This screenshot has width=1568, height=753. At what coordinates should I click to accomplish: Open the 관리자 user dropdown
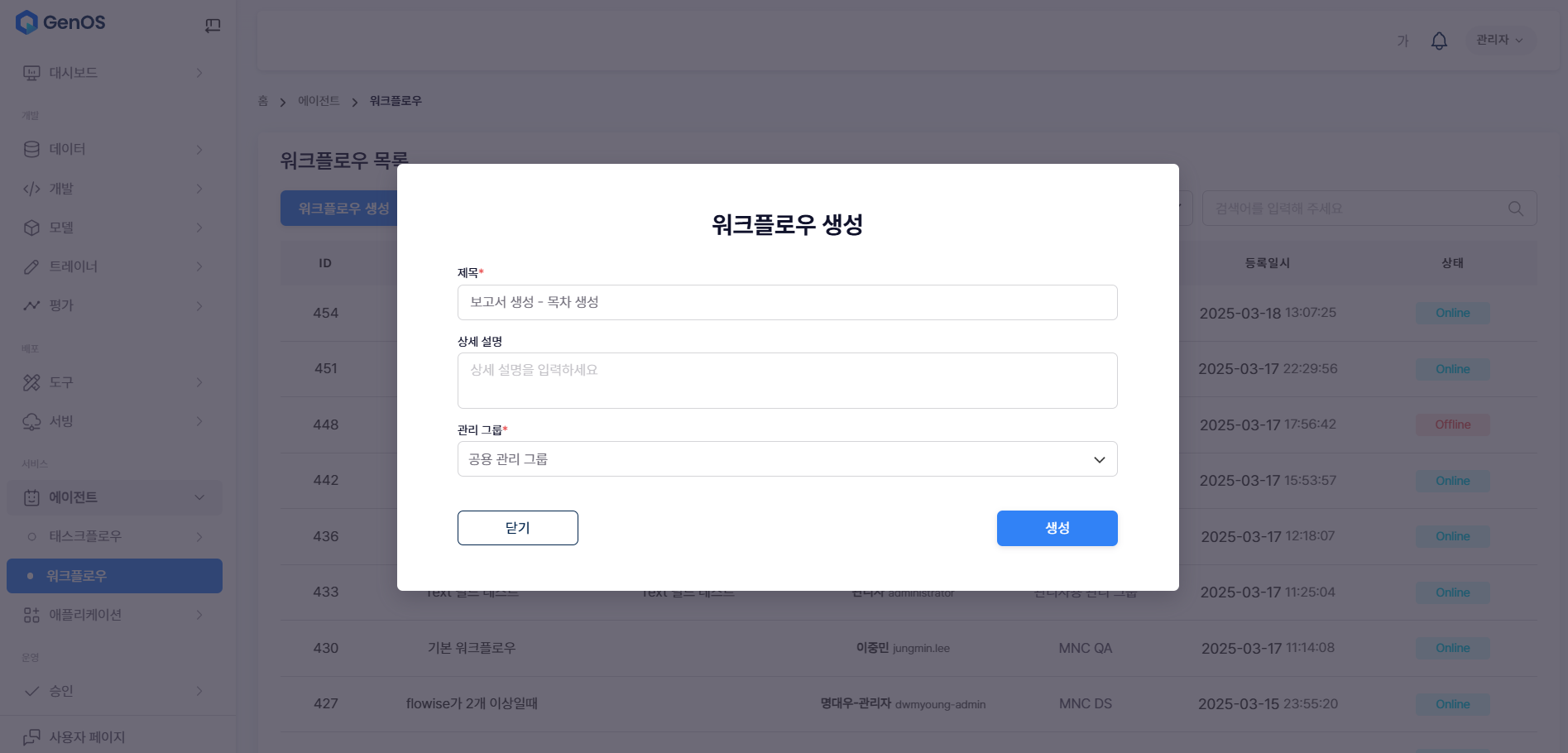tap(1498, 40)
